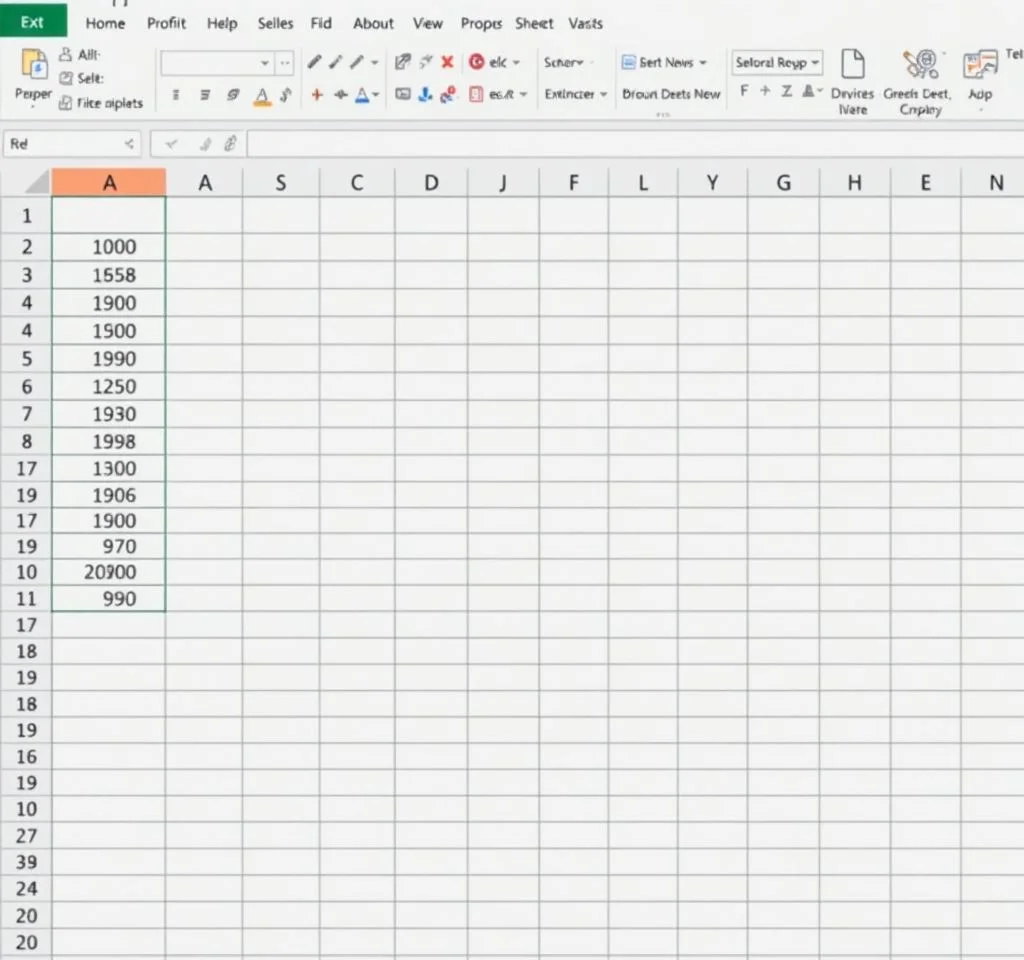
Task: Click the Greefs Deet Cnplay icon
Action: point(919,65)
